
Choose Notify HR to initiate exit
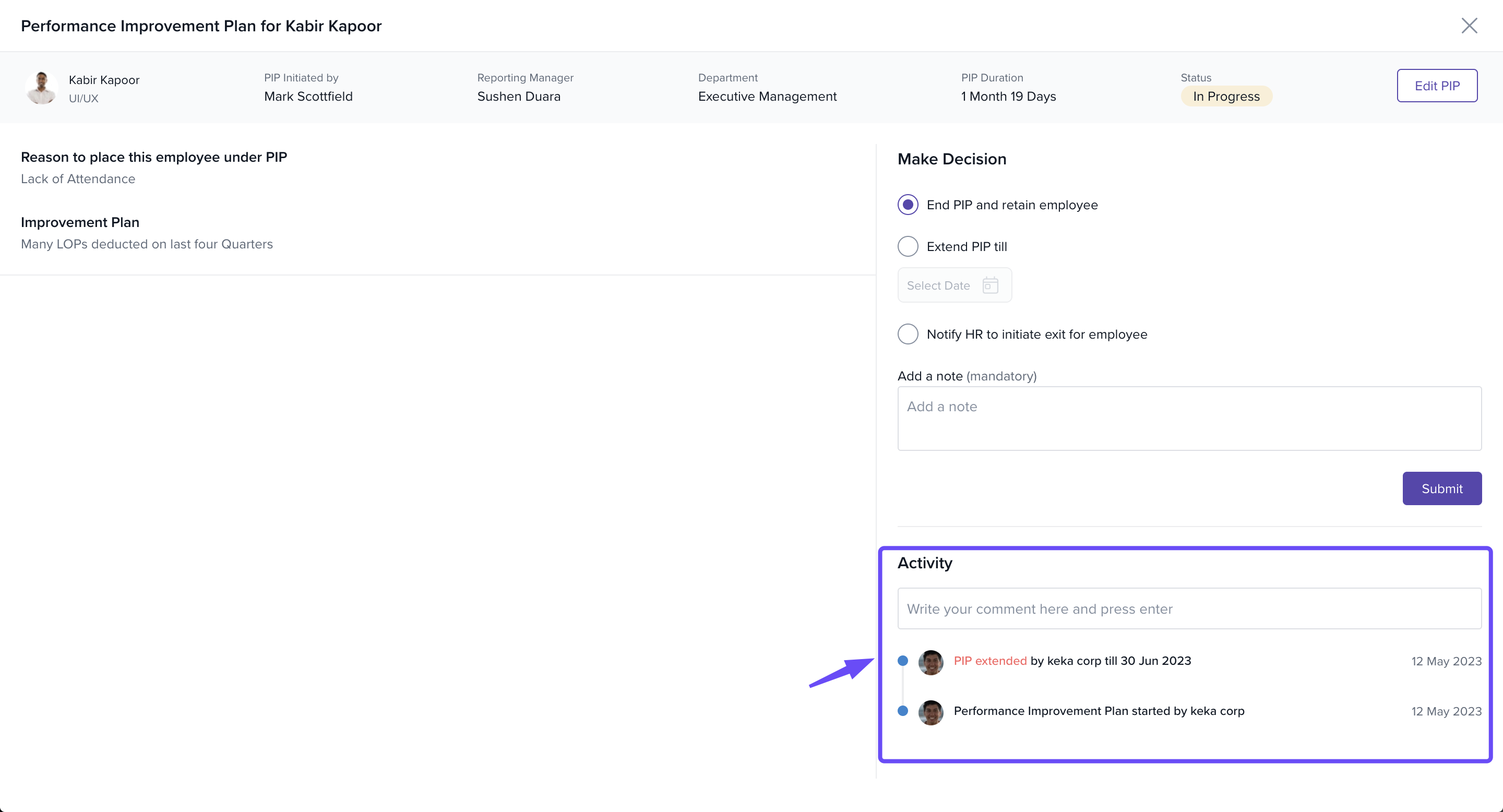coord(908,335)
